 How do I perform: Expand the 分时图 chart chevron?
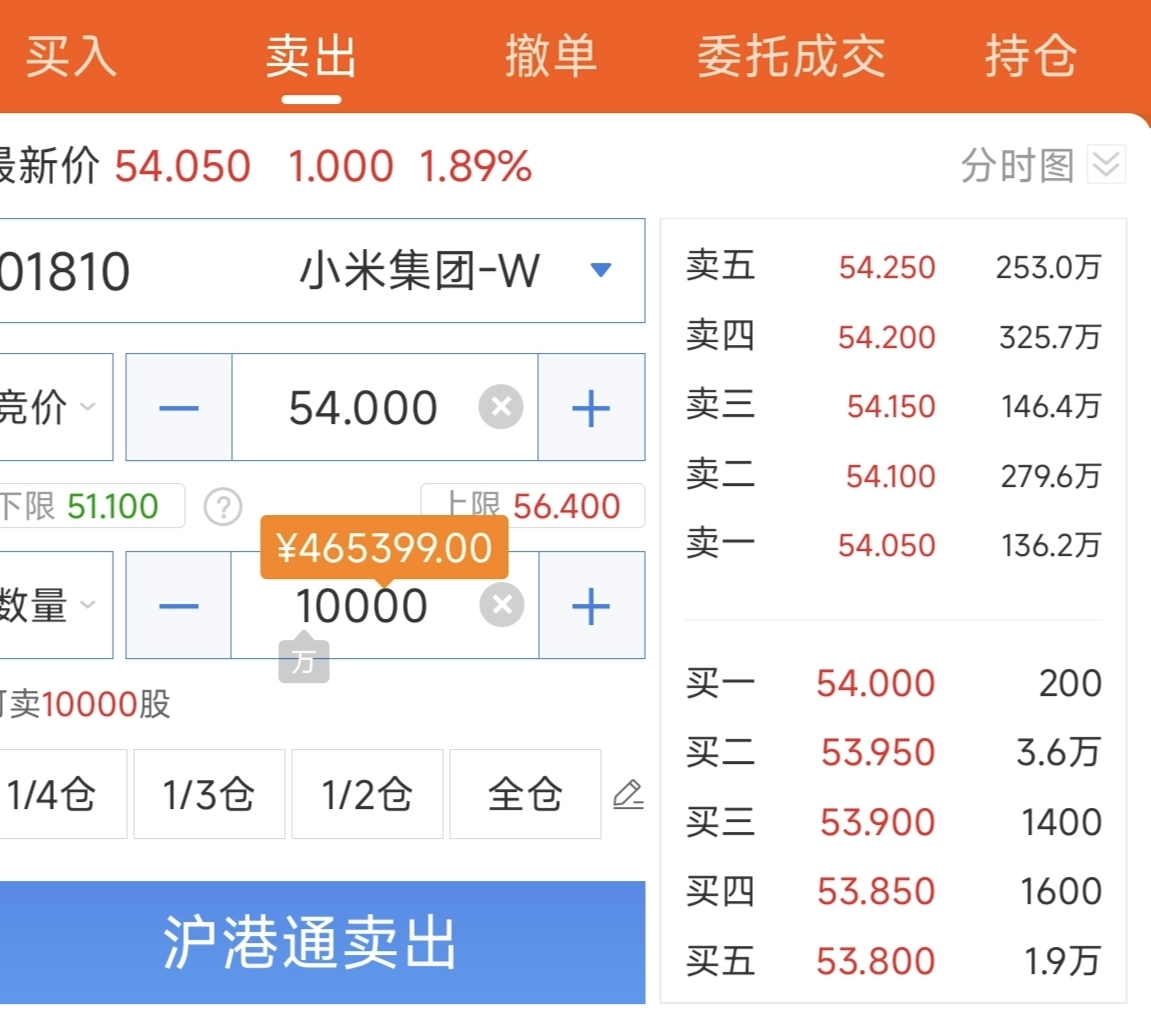pos(1105,164)
